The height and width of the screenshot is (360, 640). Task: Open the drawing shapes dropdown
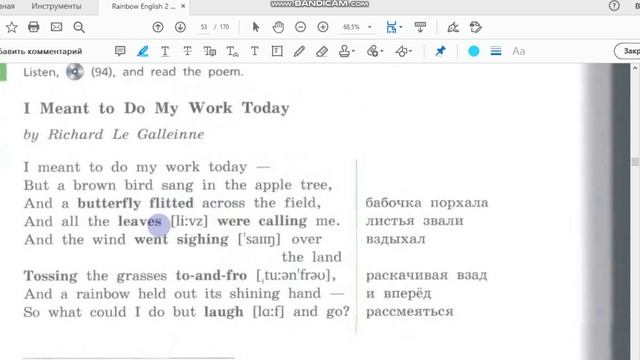(403, 51)
